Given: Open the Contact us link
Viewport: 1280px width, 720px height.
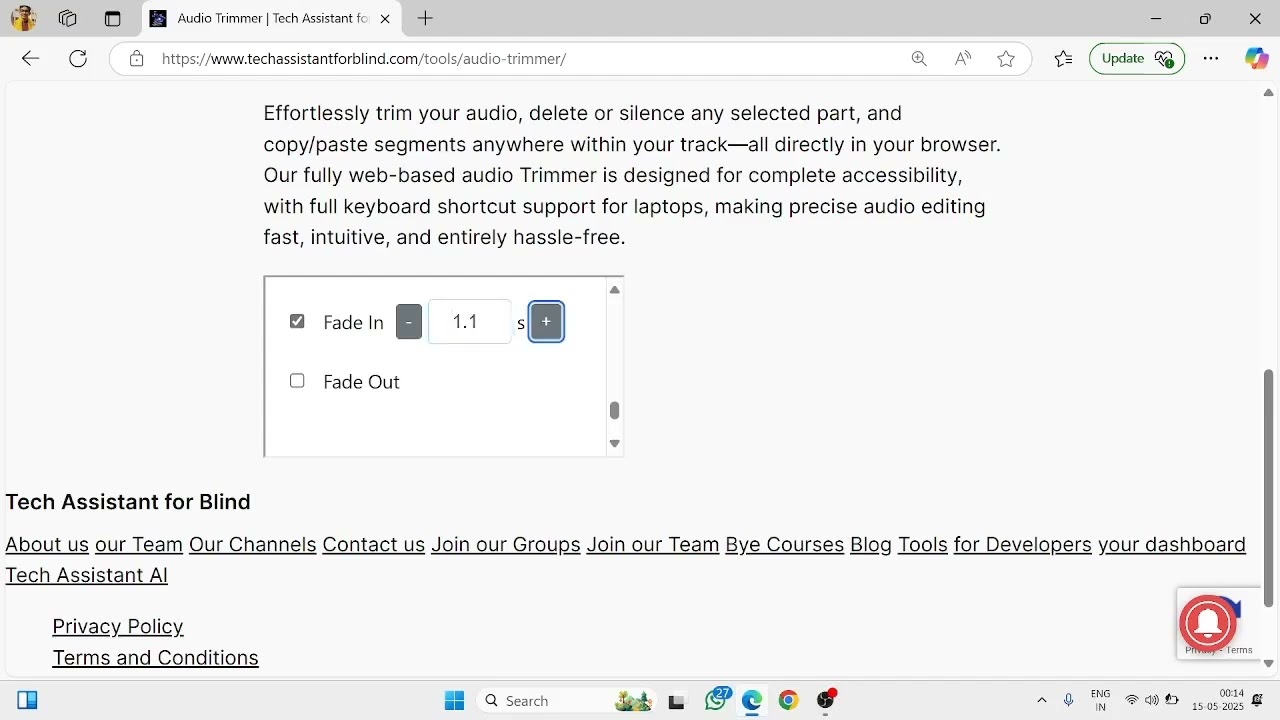Looking at the screenshot, I should (373, 544).
